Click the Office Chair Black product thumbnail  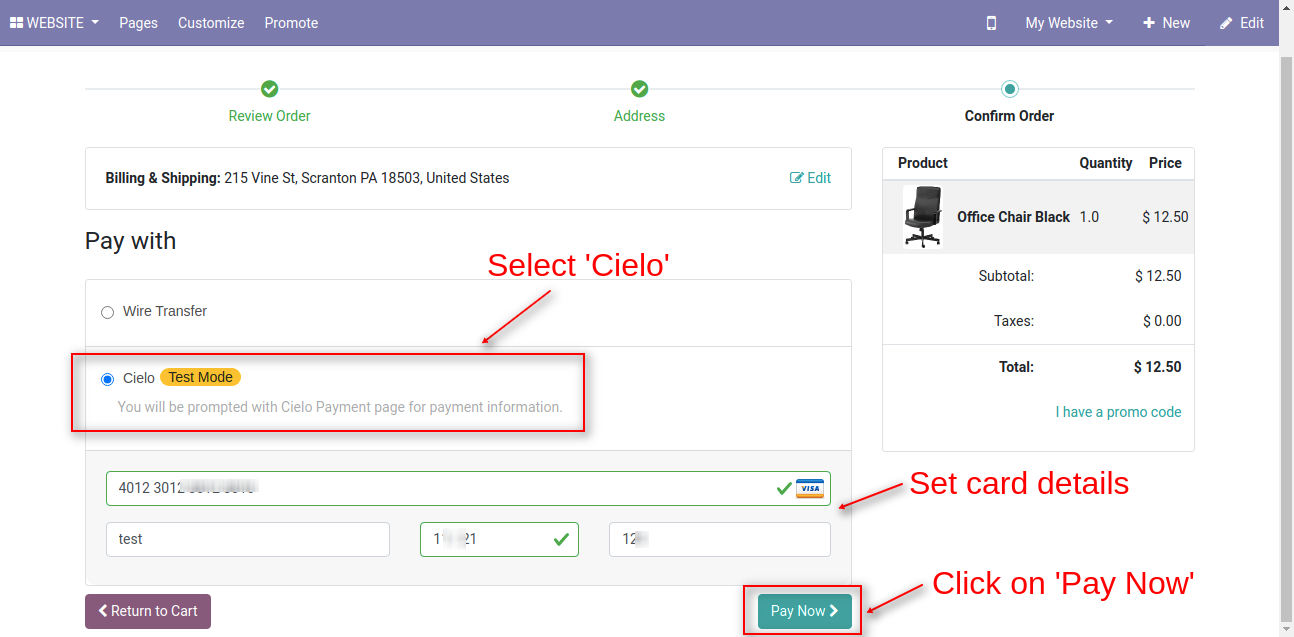point(923,217)
